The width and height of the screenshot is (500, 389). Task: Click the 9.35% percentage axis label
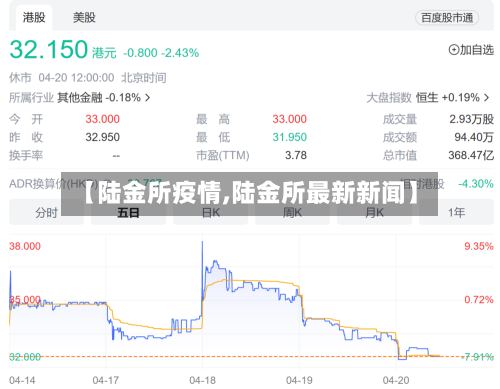point(479,246)
